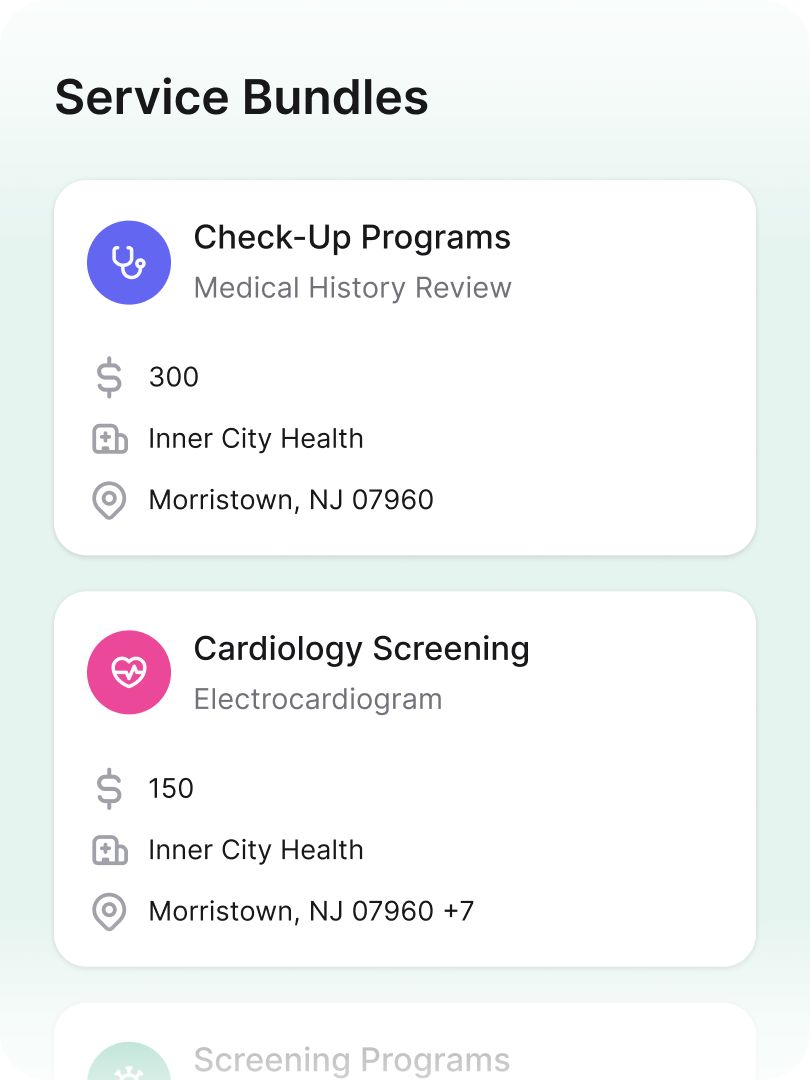810x1080 pixels.
Task: Click Morristown address in Check-Up Programs card
Action: 291,500
